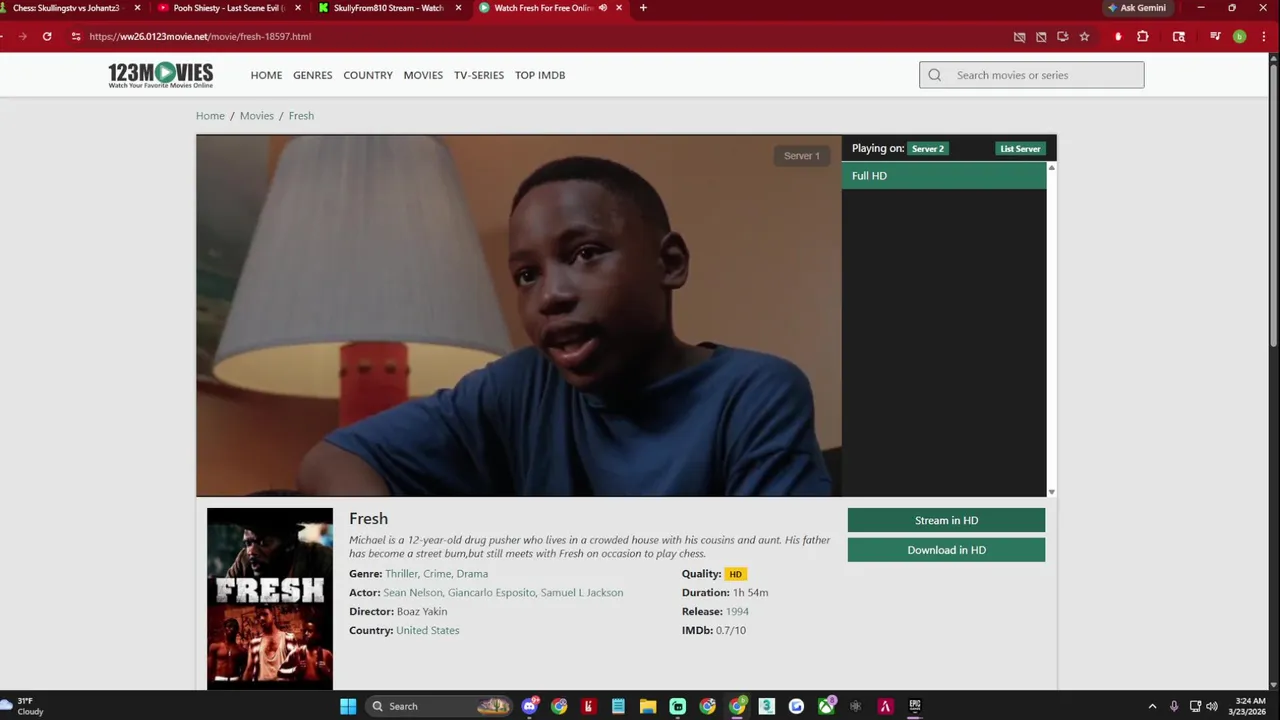Click the Search movies or series field
This screenshot has width=1280, height=720.
[x=1032, y=75]
